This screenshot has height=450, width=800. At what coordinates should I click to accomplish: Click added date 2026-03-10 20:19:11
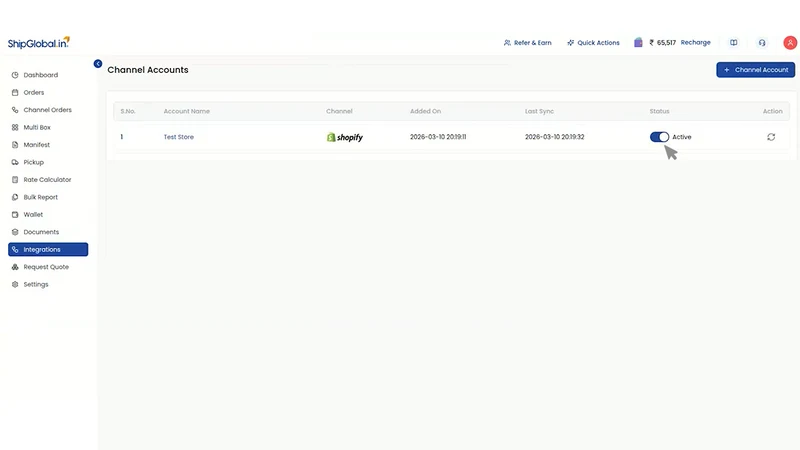click(x=438, y=137)
